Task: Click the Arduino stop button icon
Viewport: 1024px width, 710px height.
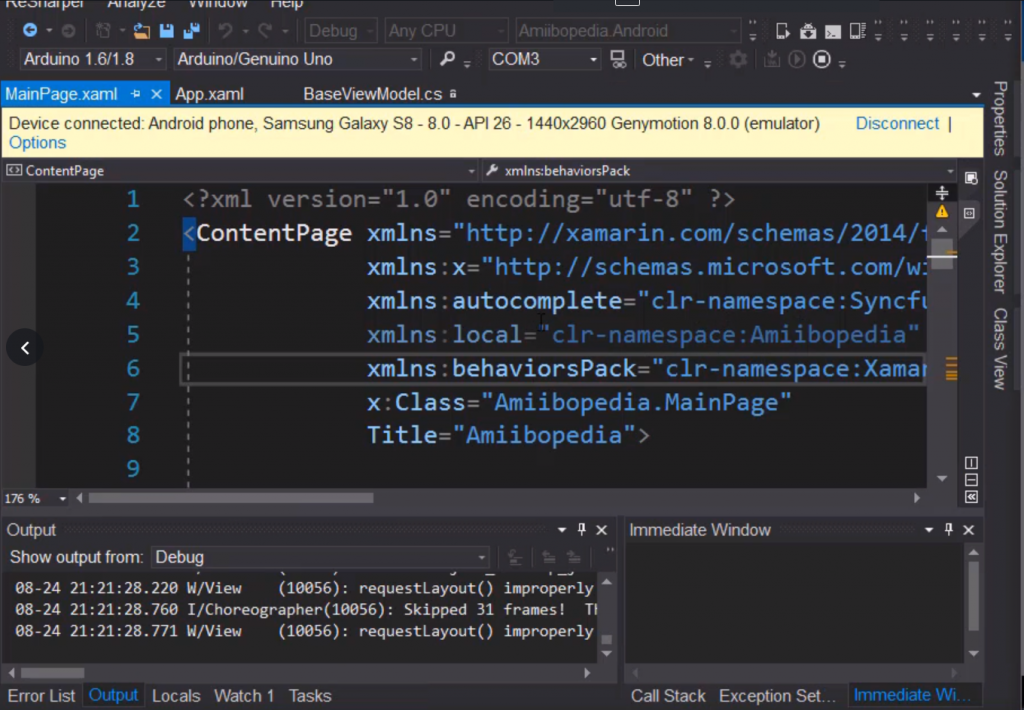Action: point(822,59)
